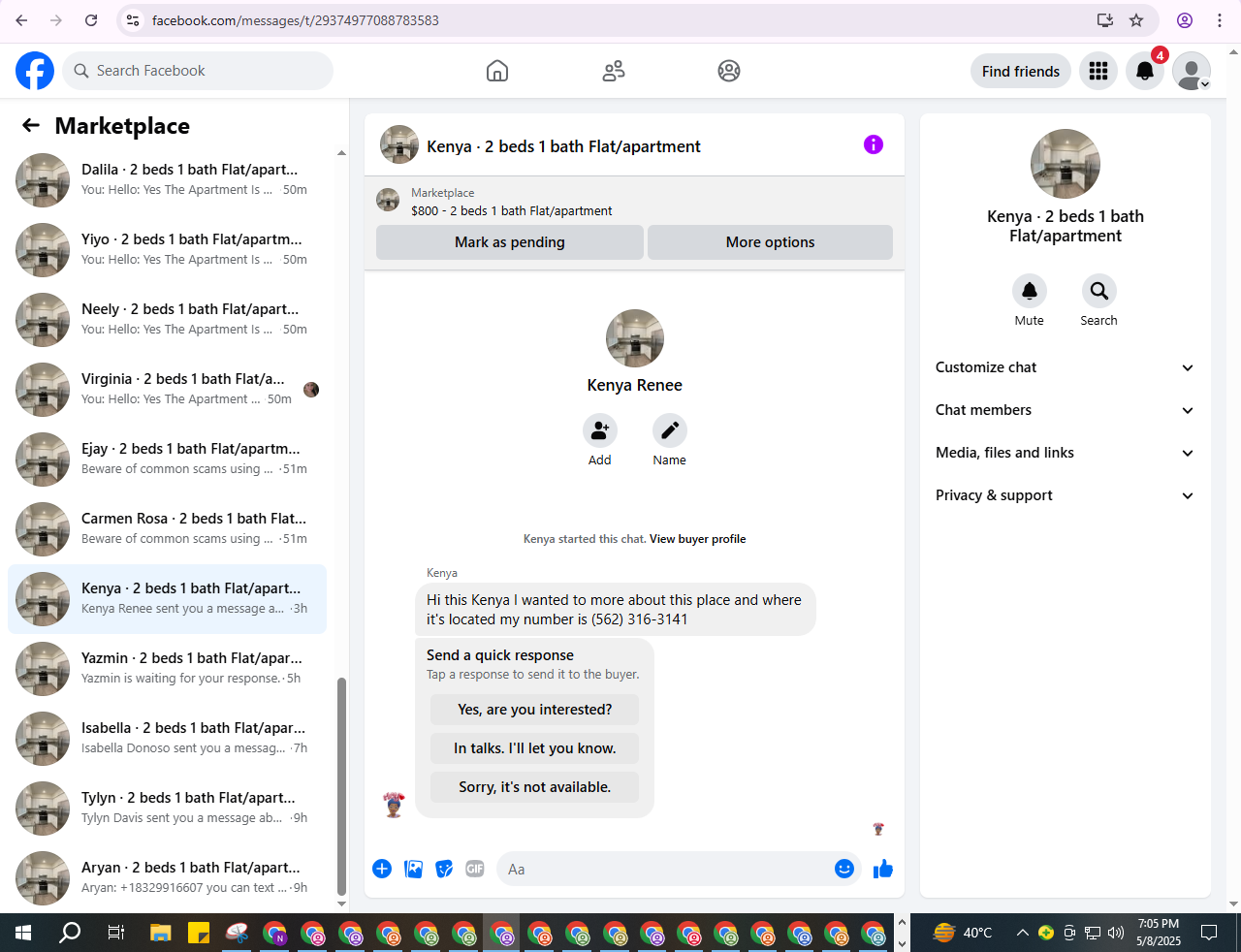This screenshot has height=952, width=1241.
Task: Open the Tylyn apartment conversation
Action: click(167, 808)
